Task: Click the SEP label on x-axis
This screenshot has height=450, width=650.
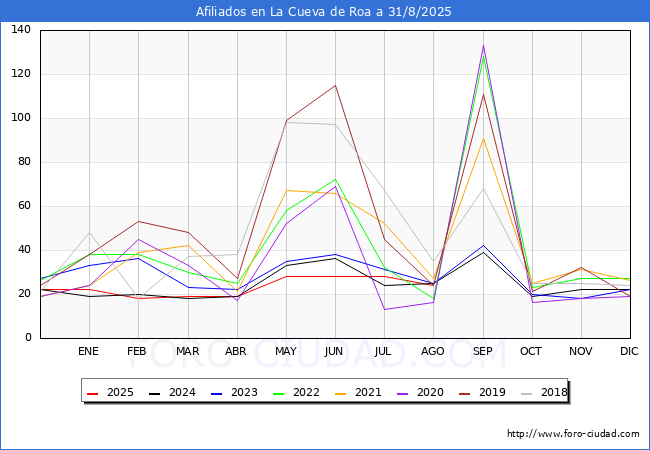Action: [483, 351]
